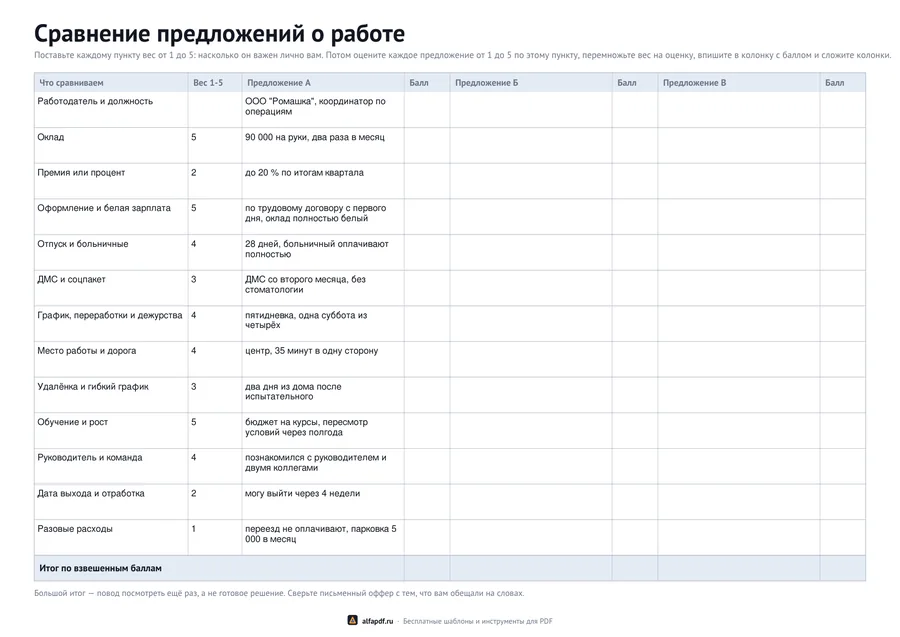Select the 'Место работы и дорога' row label
Viewport: 900px width, 637px height.
87,351
